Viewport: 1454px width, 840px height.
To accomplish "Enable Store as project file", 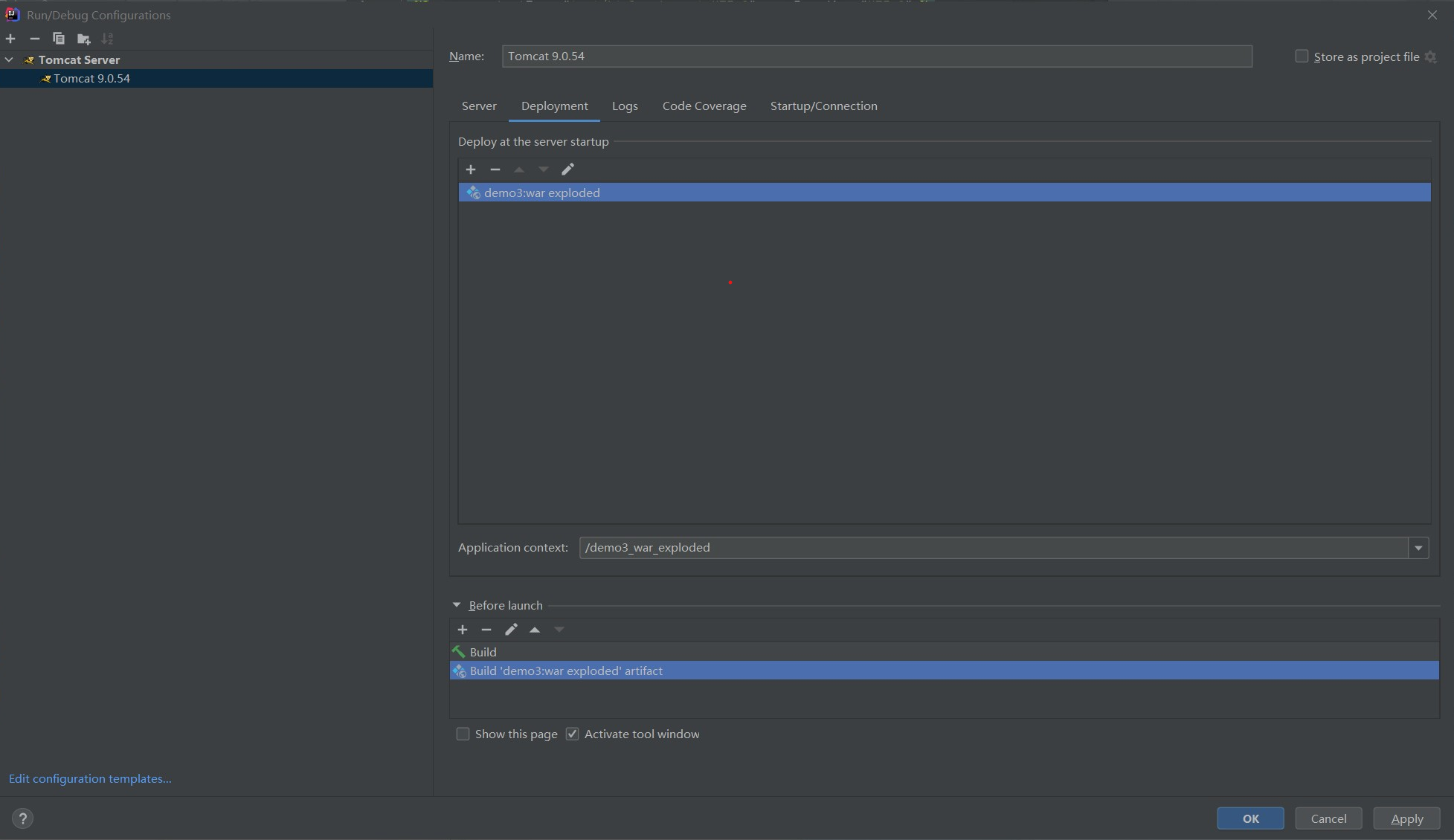I will 1302,56.
